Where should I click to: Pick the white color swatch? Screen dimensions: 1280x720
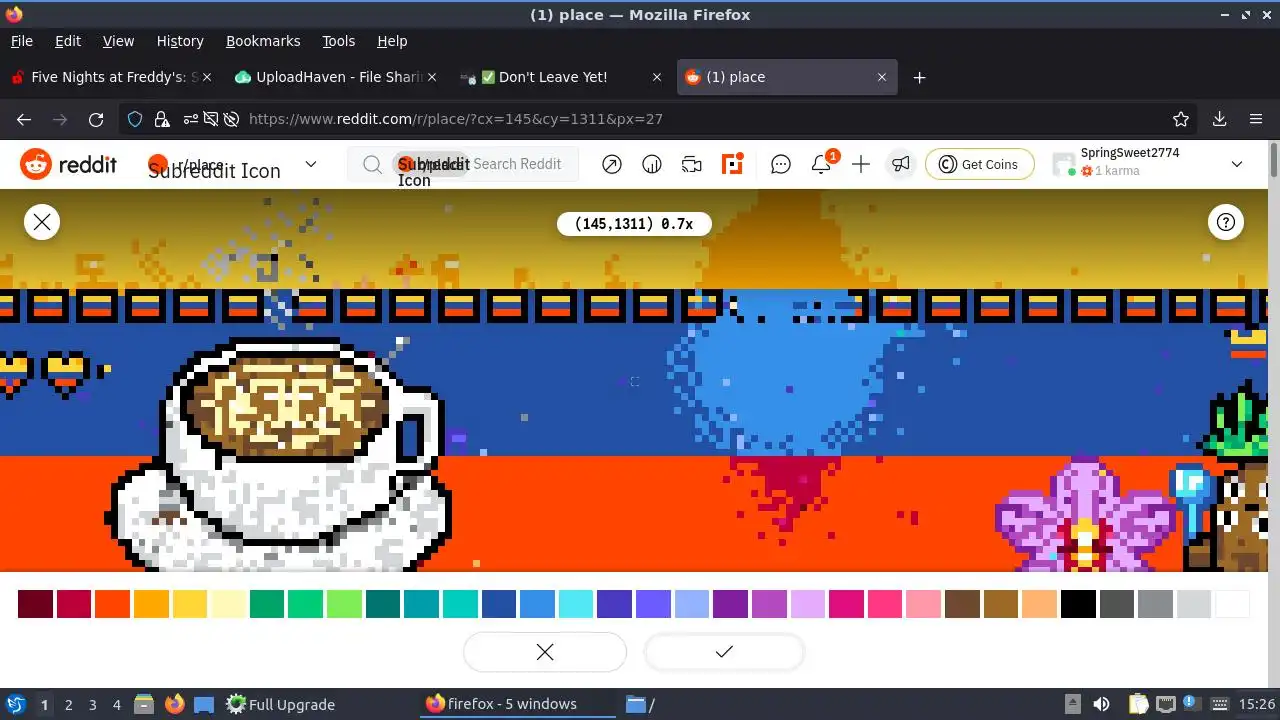coord(1233,604)
